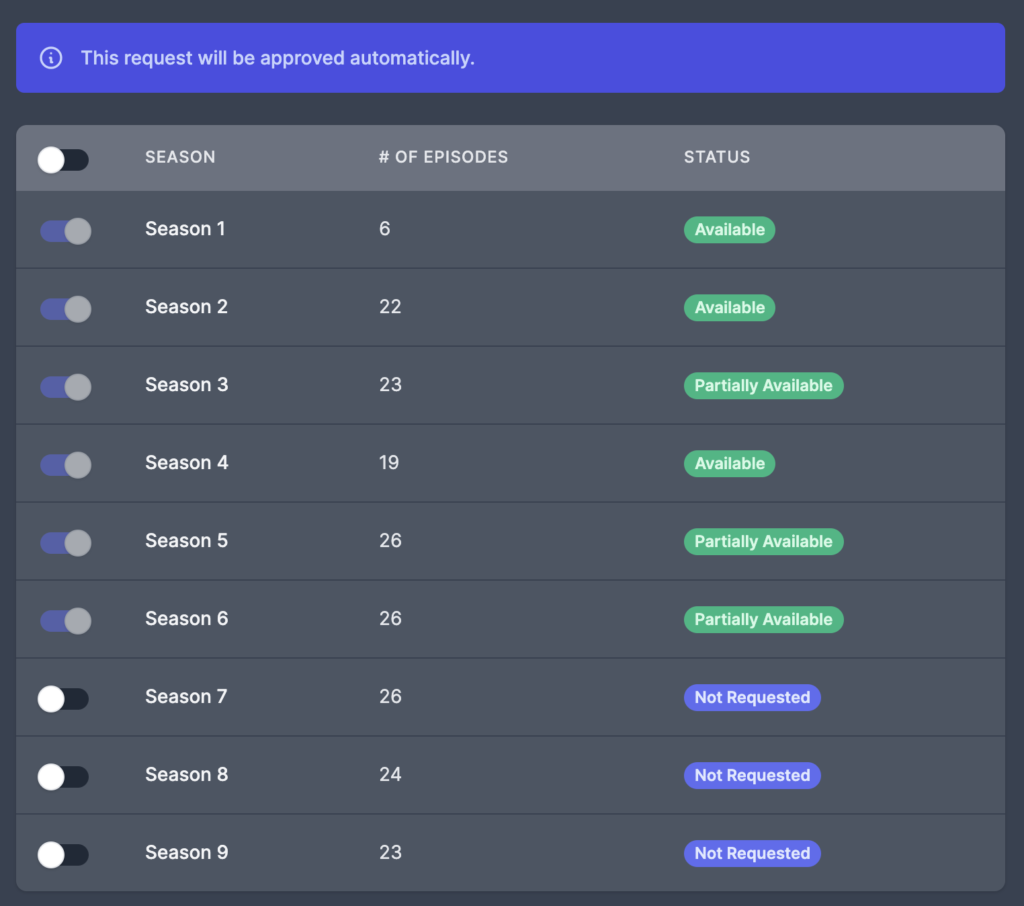Click the info icon in the approval banner
The image size is (1024, 906).
pyautogui.click(x=51, y=58)
